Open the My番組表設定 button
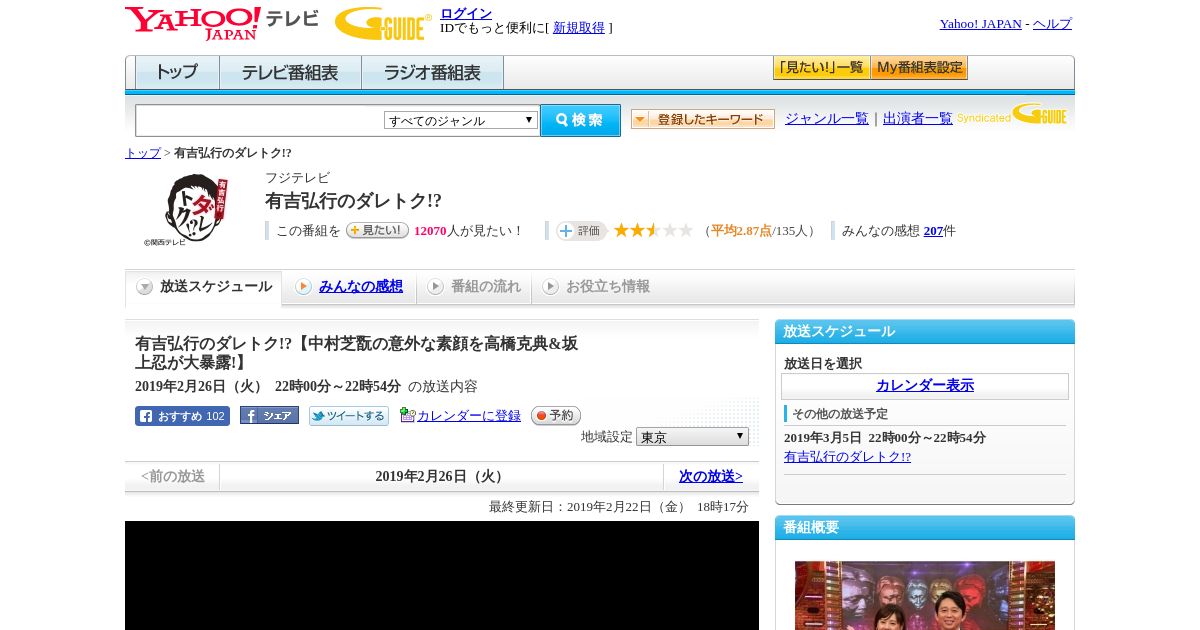Screen dimensions: 1200x630 (919, 68)
